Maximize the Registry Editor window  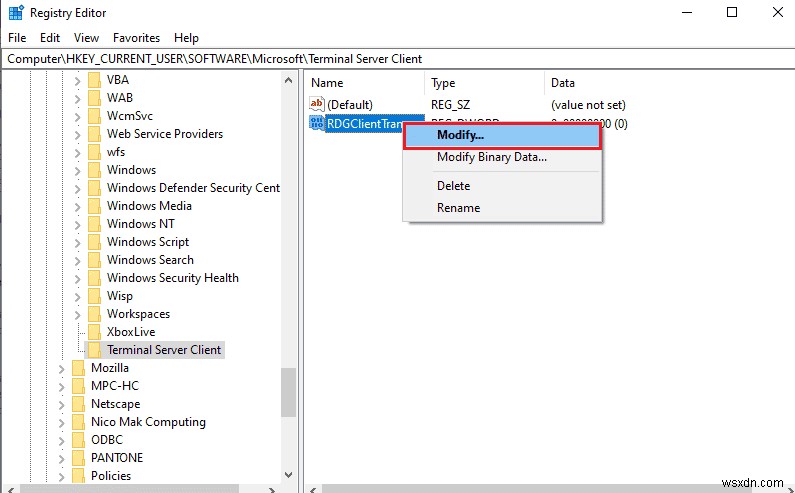click(732, 12)
